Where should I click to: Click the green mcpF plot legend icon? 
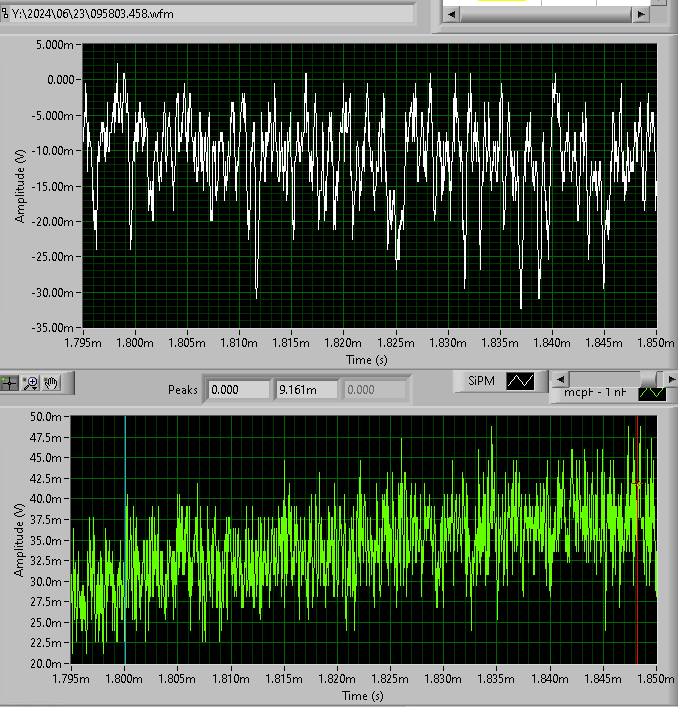[x=652, y=393]
